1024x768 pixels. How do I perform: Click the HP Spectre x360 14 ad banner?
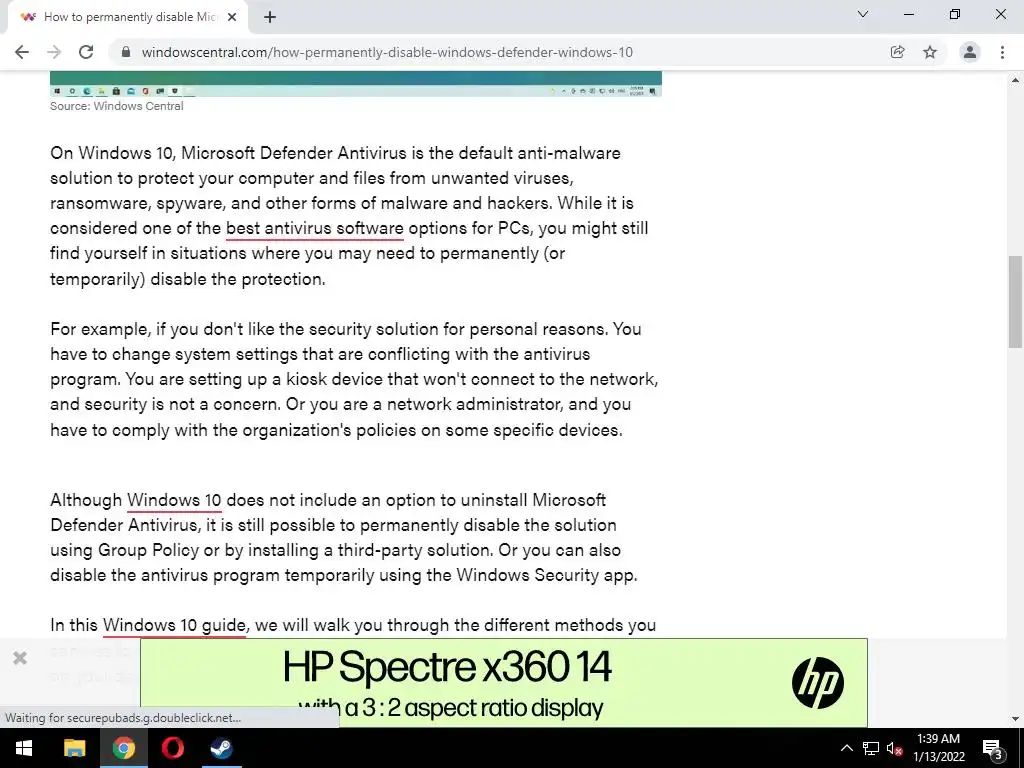[x=504, y=682]
